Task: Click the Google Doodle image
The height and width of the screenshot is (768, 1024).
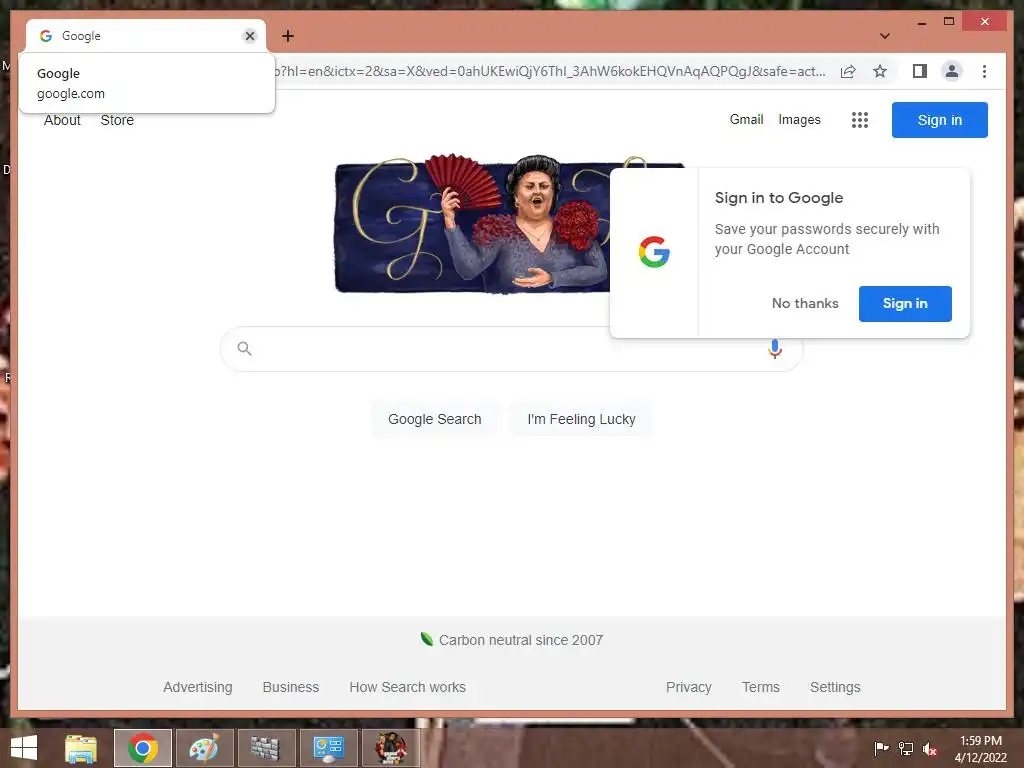Action: click(x=472, y=224)
